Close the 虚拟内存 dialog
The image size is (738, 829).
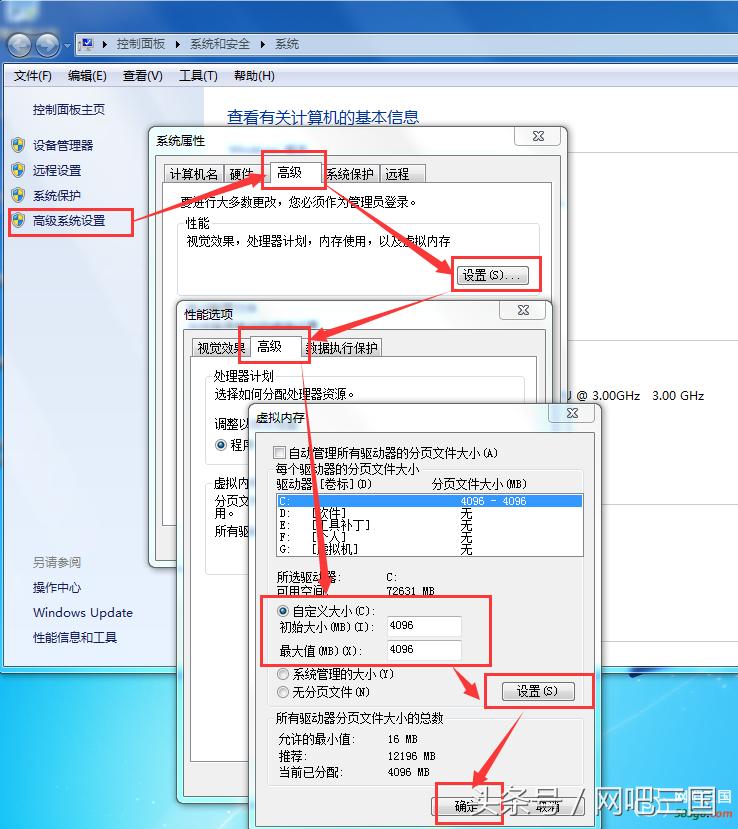click(573, 413)
